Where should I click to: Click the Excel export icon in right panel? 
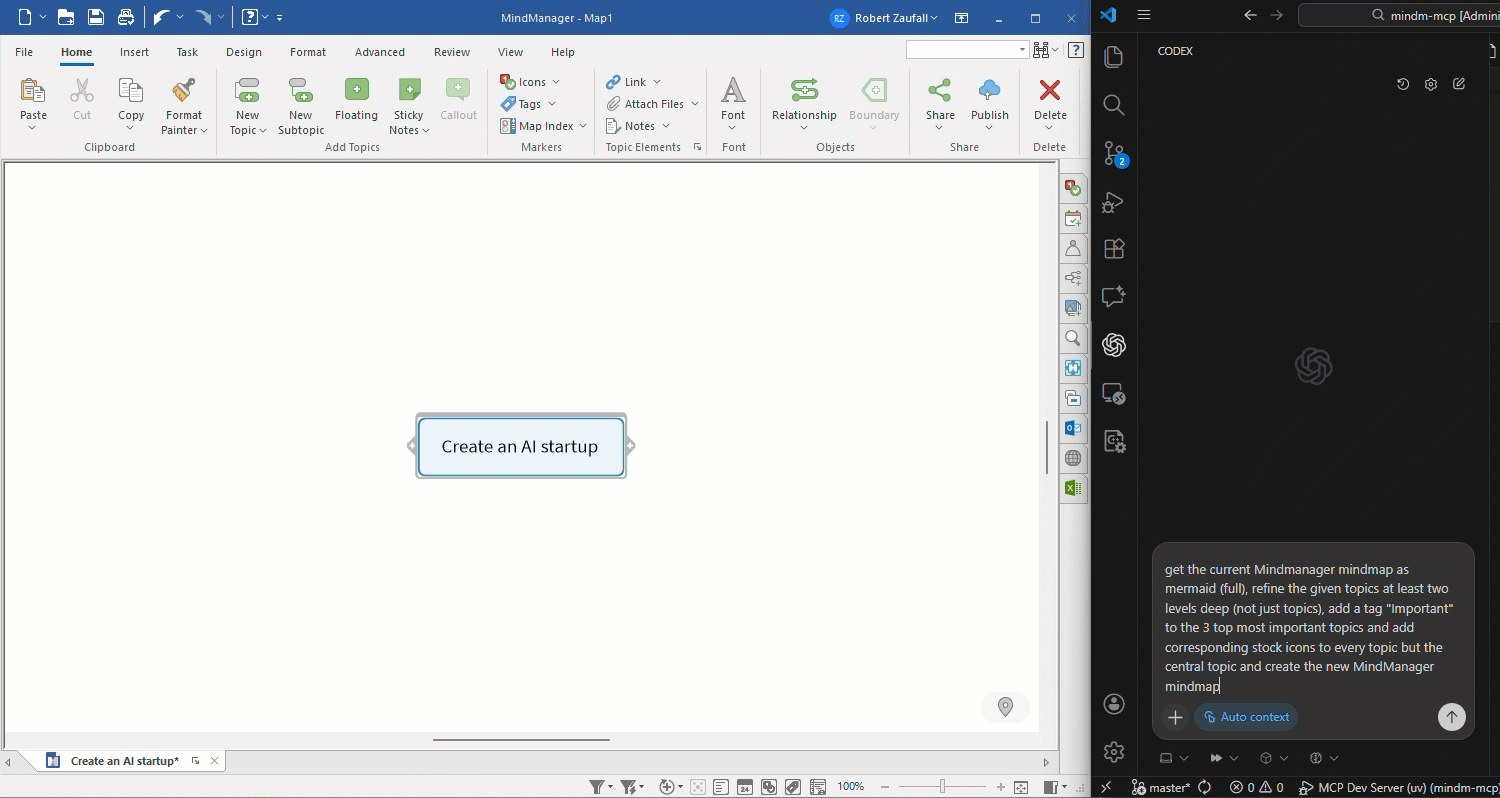click(x=1073, y=487)
